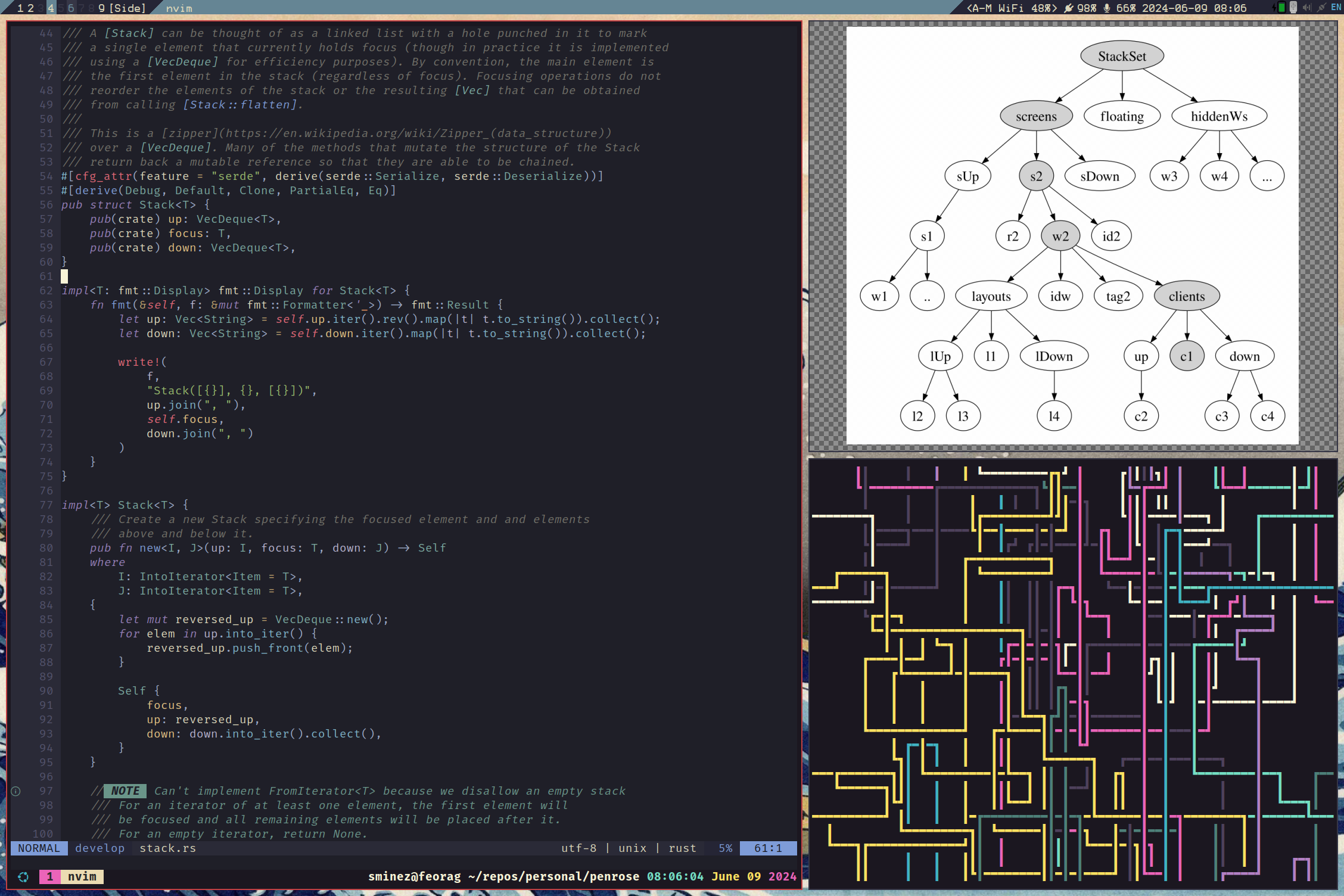Click the NORMAL mode indicator in statusline
Image resolution: width=1344 pixels, height=896 pixels.
point(39,848)
